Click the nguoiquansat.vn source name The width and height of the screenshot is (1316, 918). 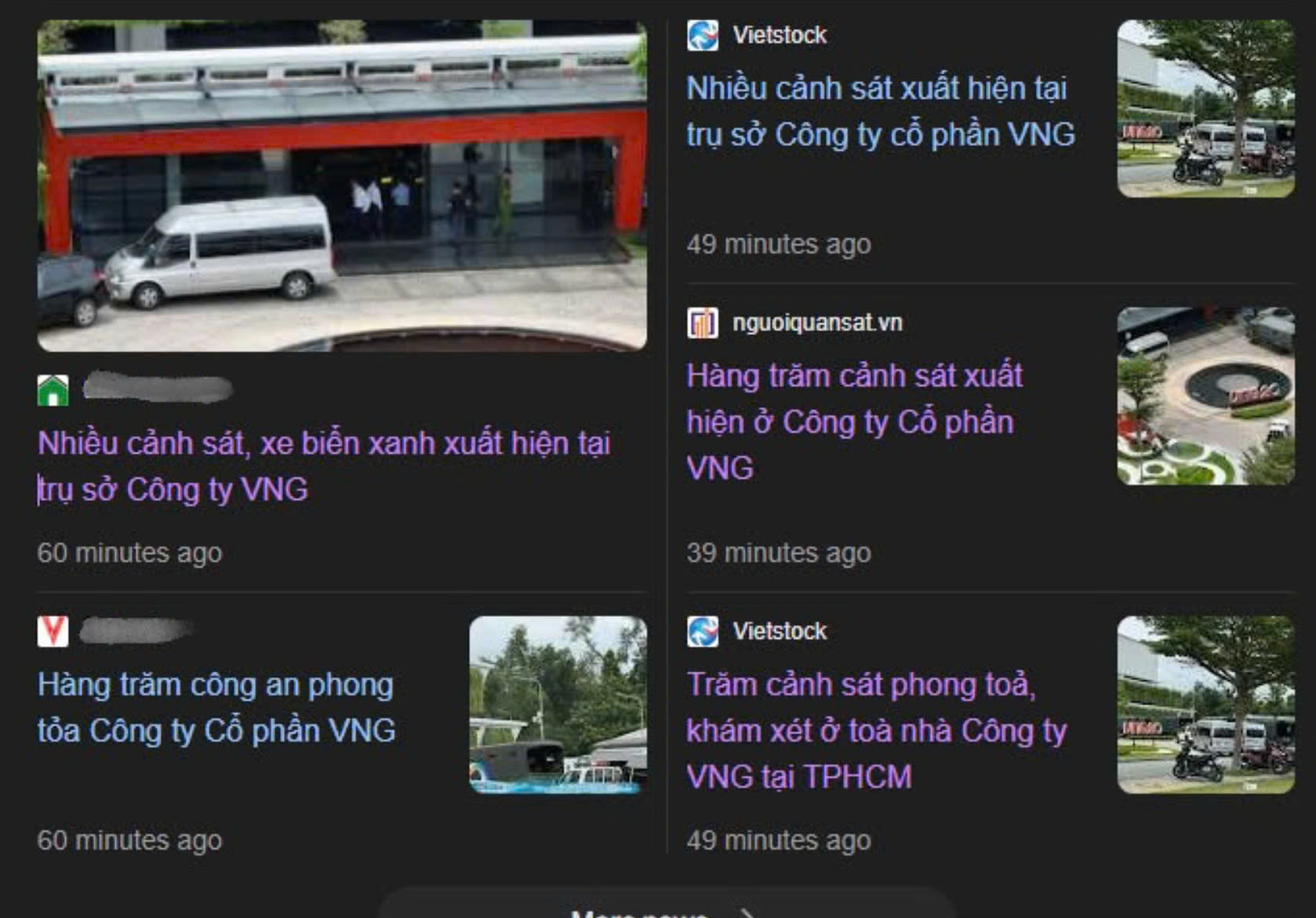817,322
